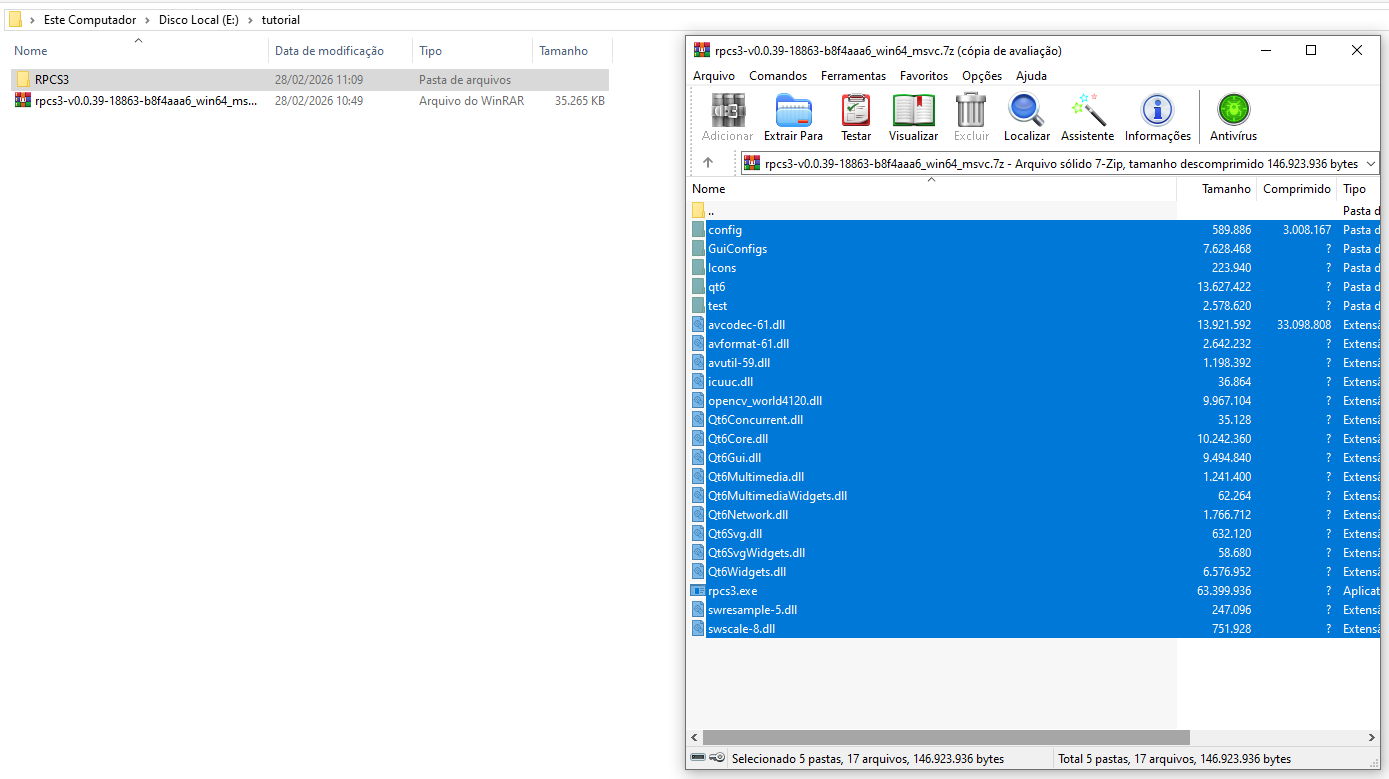
Task: Open the Visualizar tool in WinRAR
Action: pos(913,117)
